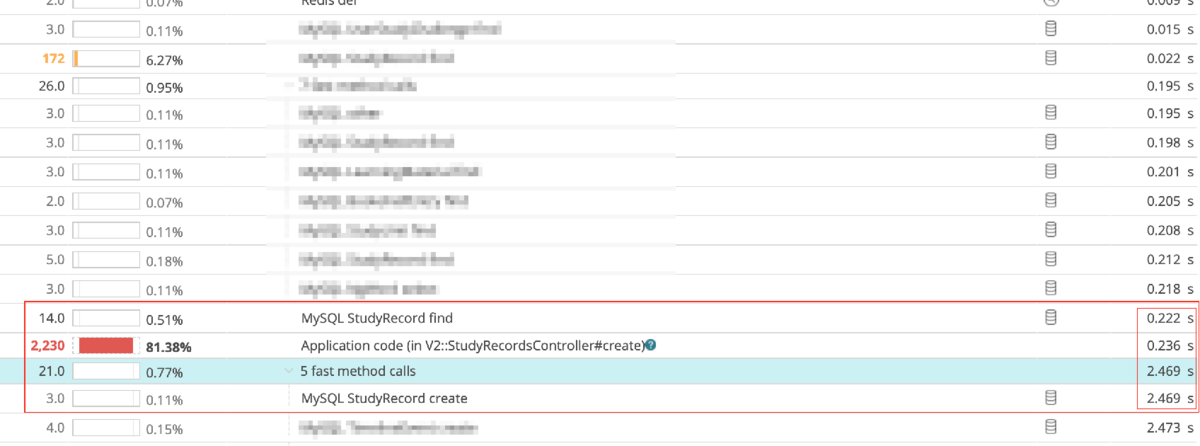
Task: Collapse the 5 fast method calls group
Action: click(289, 372)
